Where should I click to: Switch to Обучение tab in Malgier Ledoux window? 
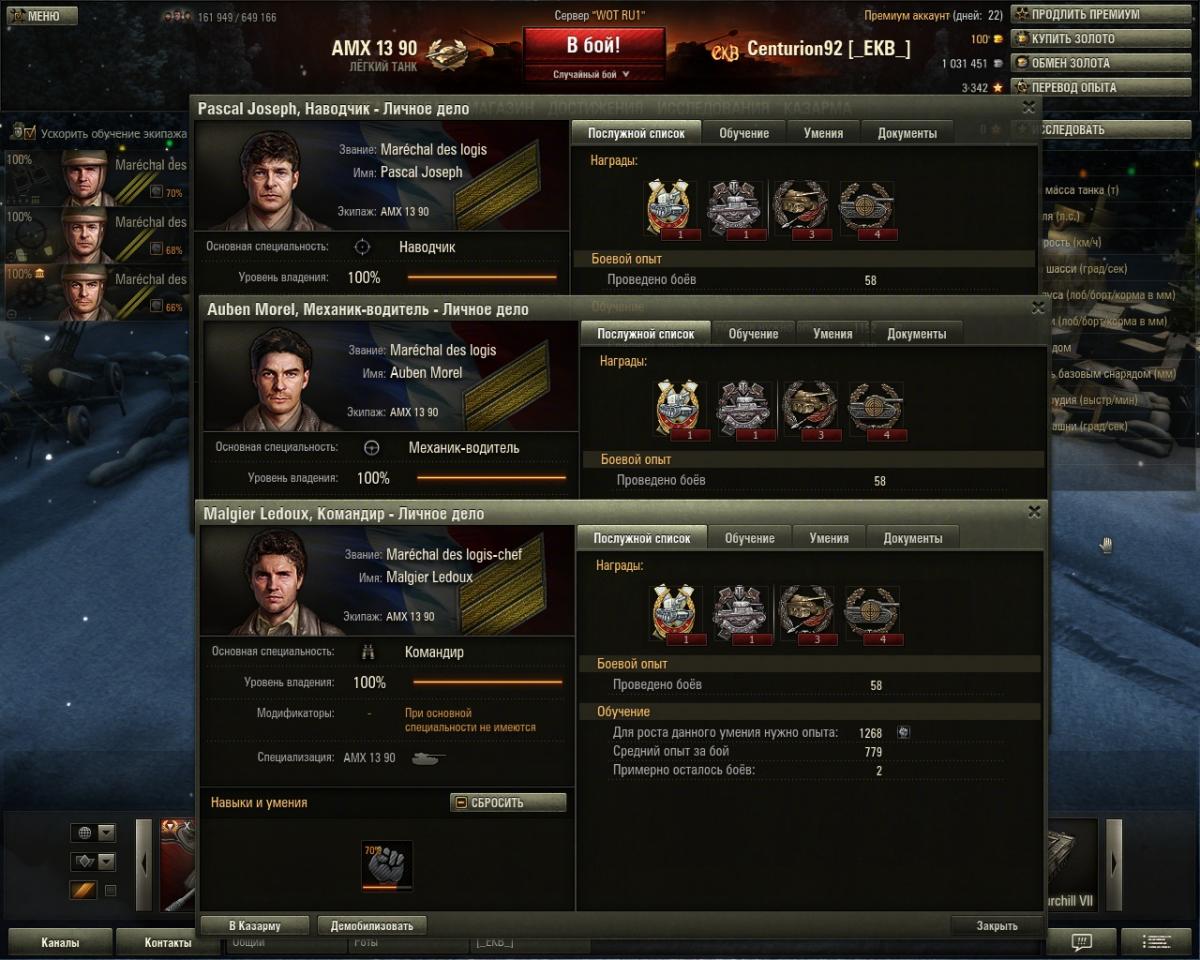tap(750, 538)
